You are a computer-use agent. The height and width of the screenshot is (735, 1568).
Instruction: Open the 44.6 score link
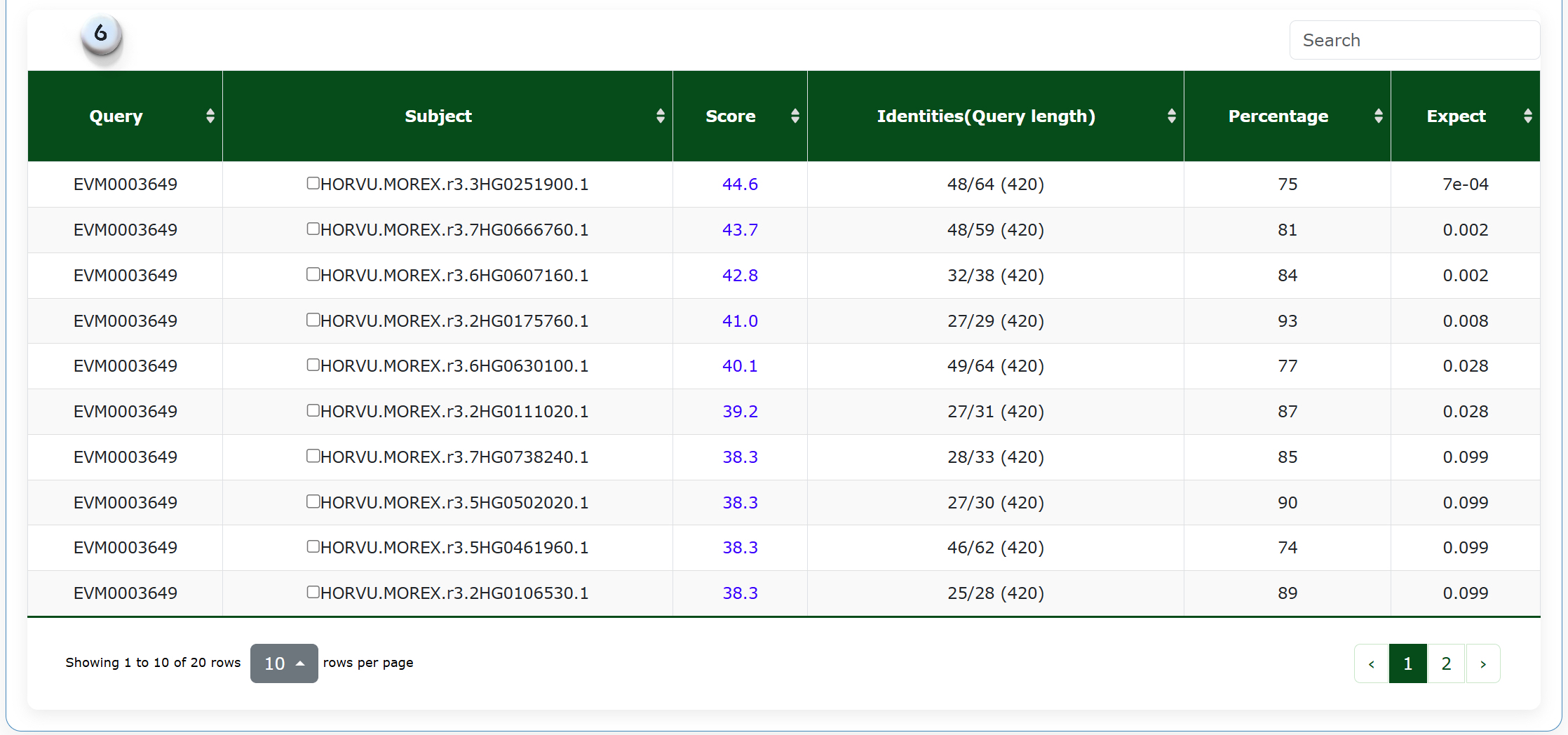pos(740,184)
